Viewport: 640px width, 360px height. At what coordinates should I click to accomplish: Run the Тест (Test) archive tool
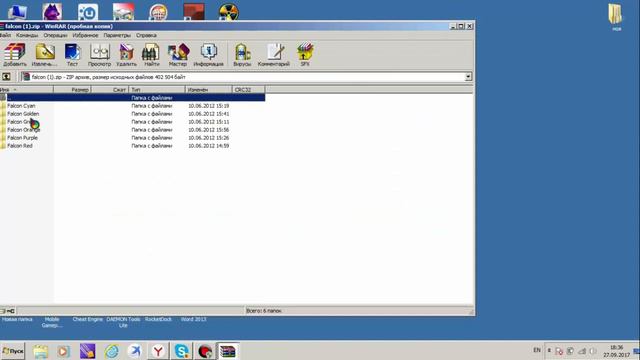point(72,55)
